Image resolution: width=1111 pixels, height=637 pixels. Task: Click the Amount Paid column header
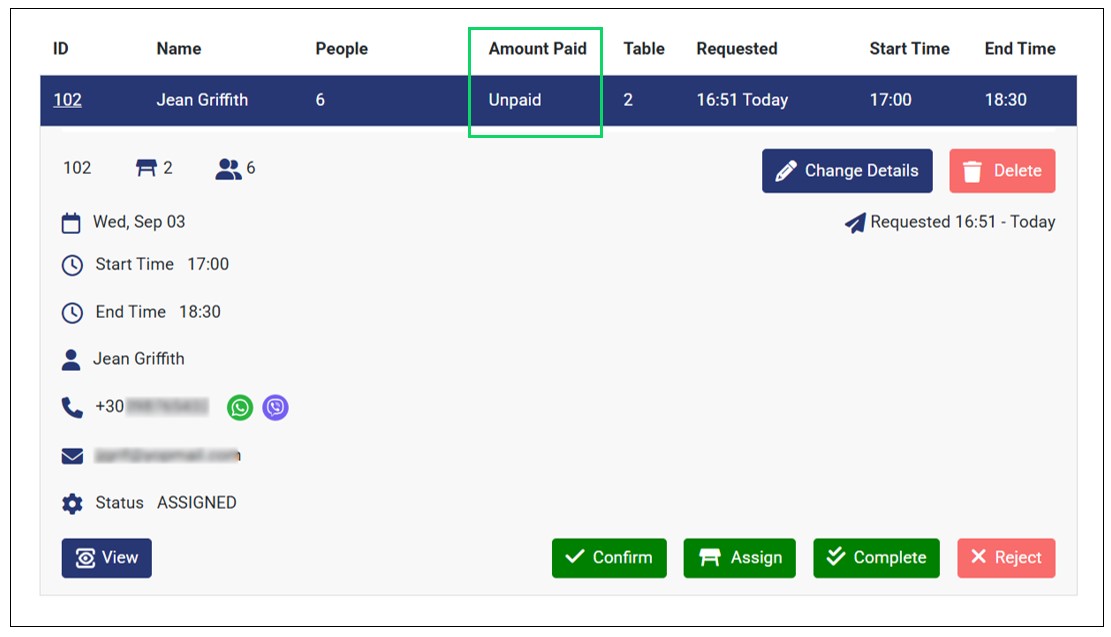click(537, 48)
